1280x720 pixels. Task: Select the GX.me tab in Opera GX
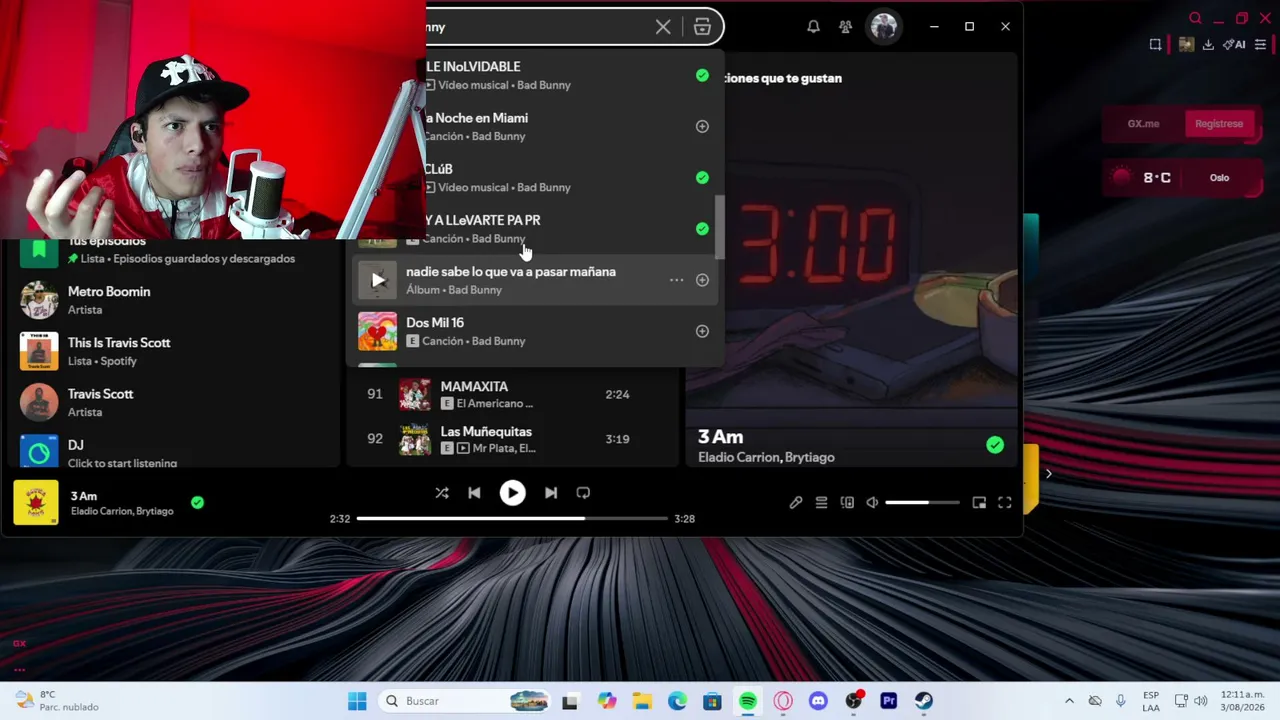[1143, 124]
